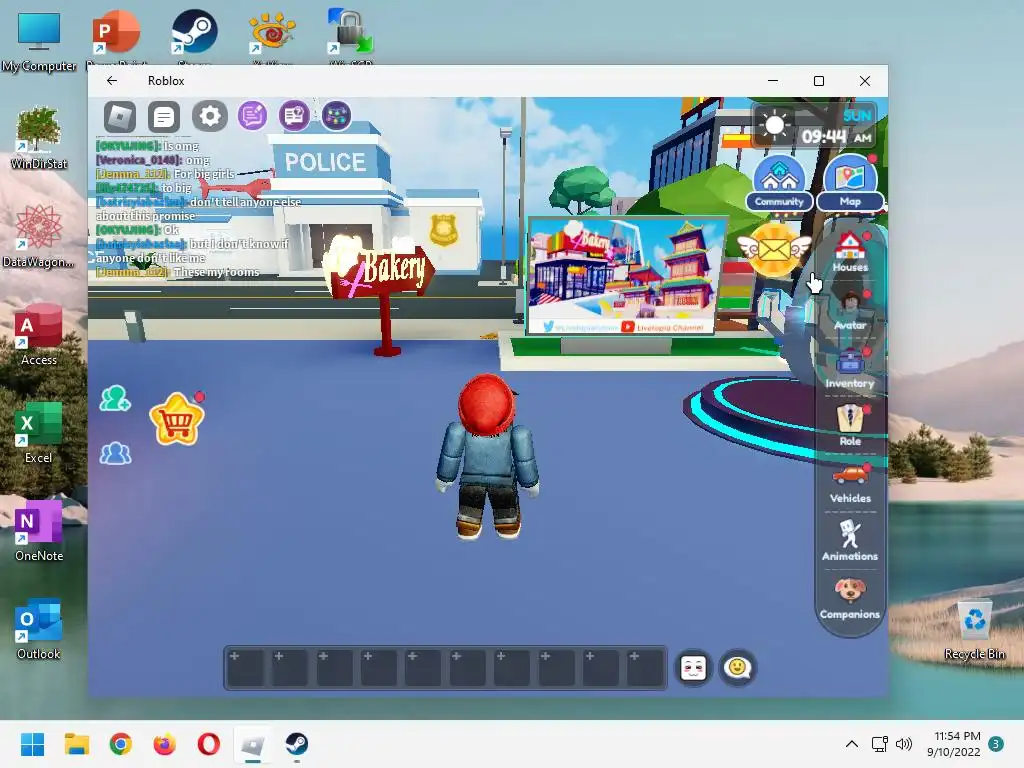1024x768 pixels.
Task: Open the Vehicles menu
Action: [x=850, y=485]
